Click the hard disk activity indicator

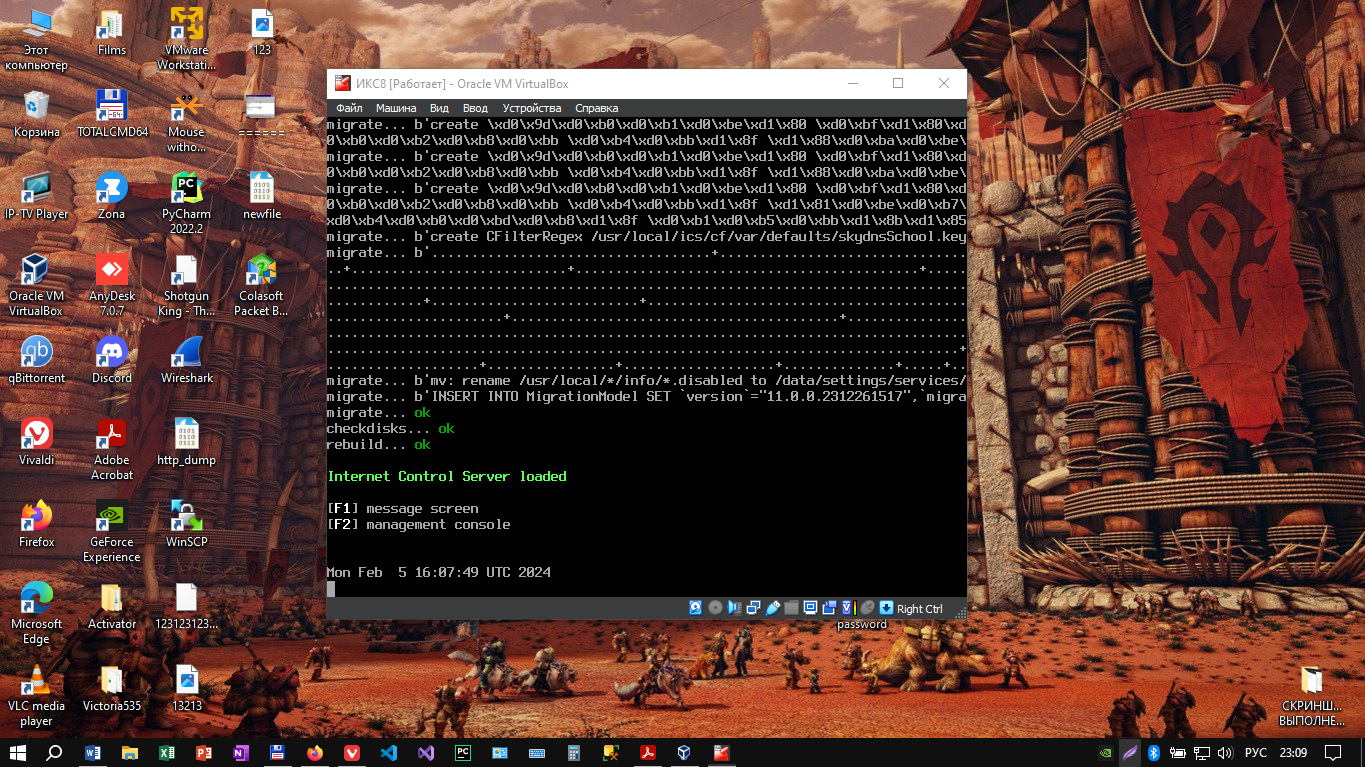pos(696,608)
